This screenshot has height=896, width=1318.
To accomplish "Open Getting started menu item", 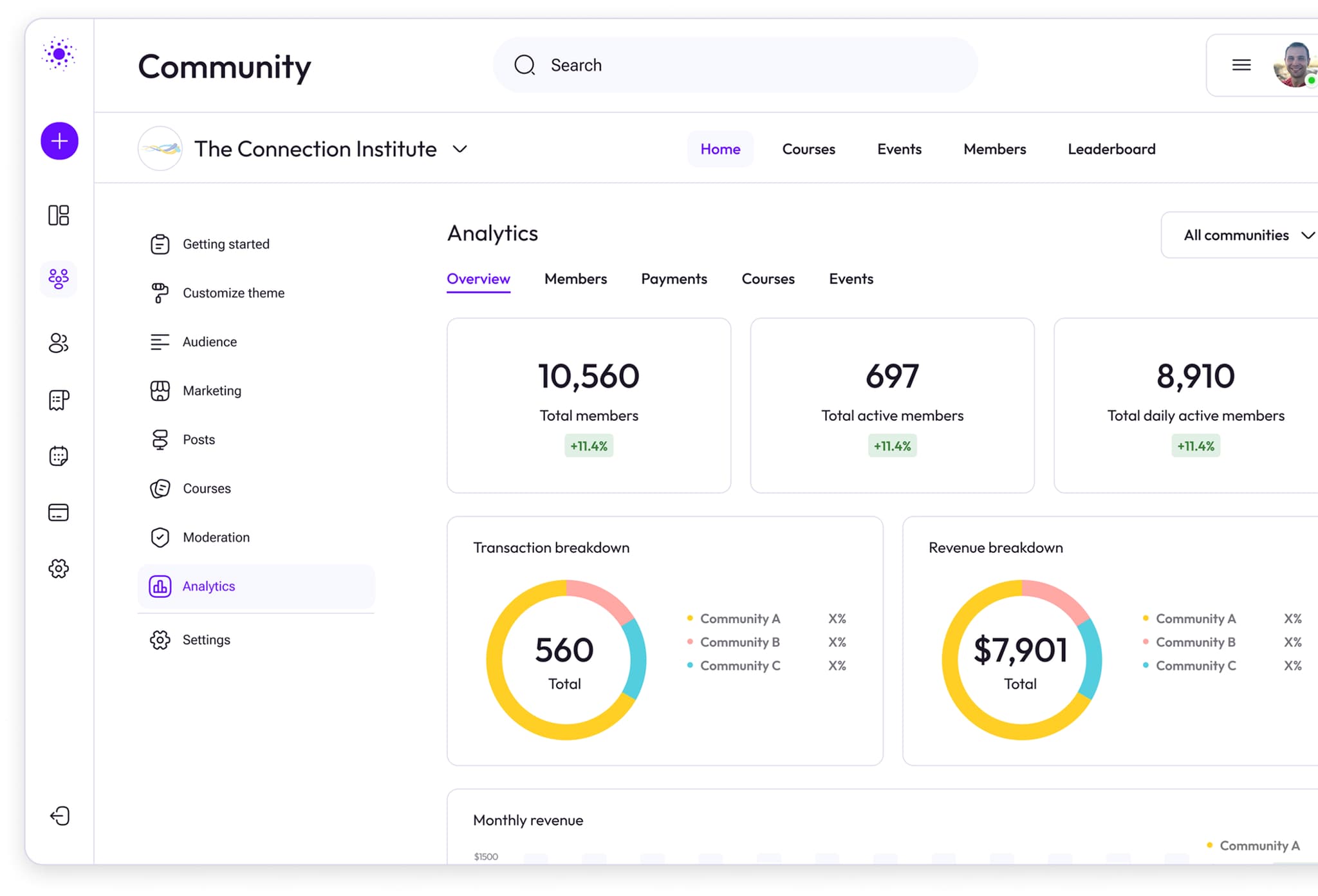I will [255, 244].
